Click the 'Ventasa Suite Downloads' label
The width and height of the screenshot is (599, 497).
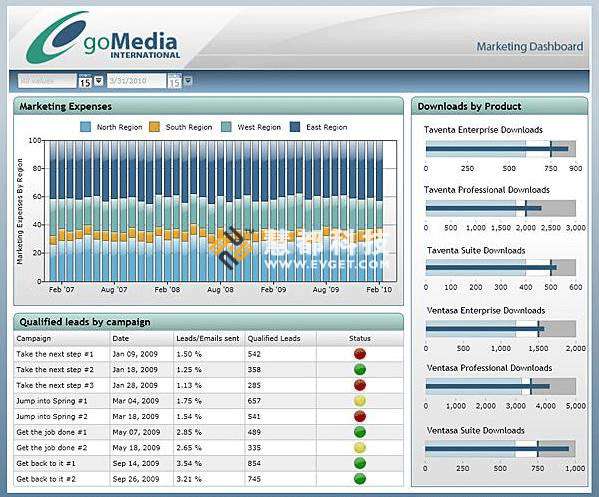(476, 431)
